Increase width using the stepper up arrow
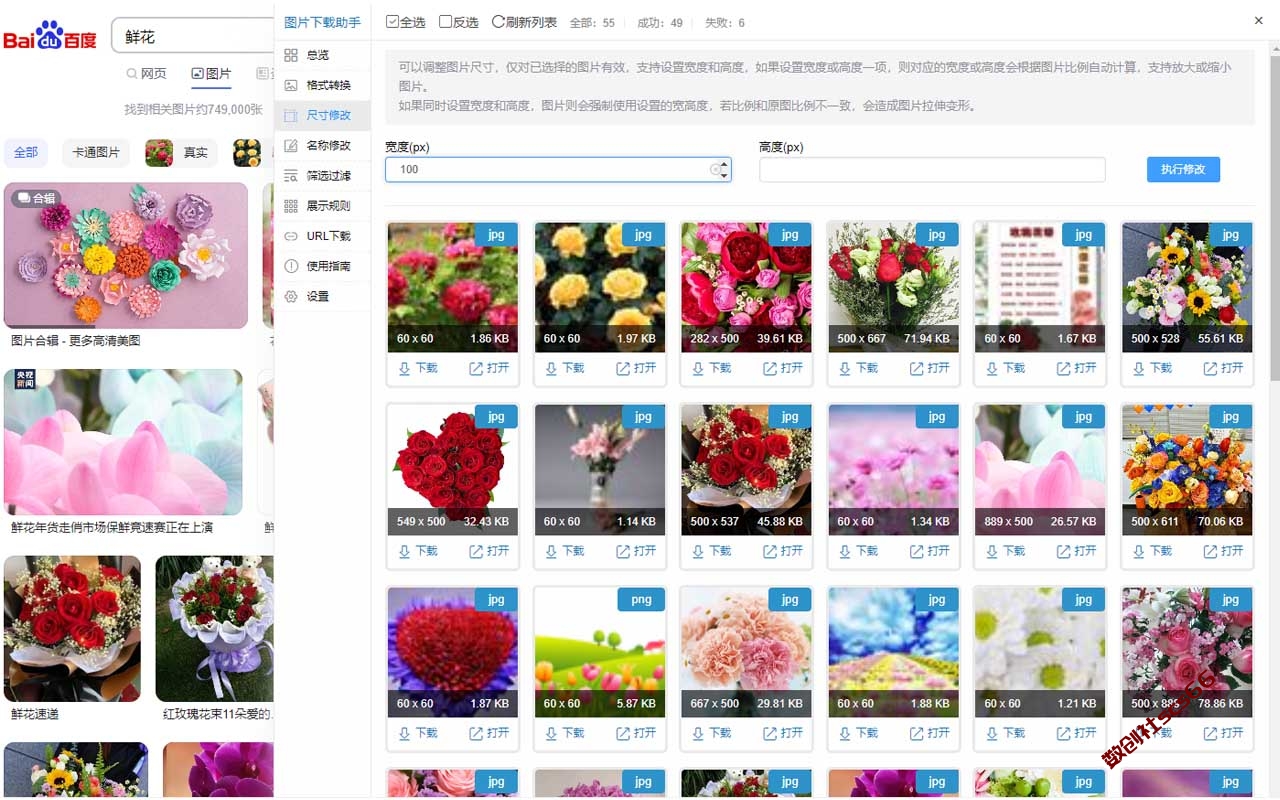Image resolution: width=1280 pixels, height=800 pixels. 724,164
